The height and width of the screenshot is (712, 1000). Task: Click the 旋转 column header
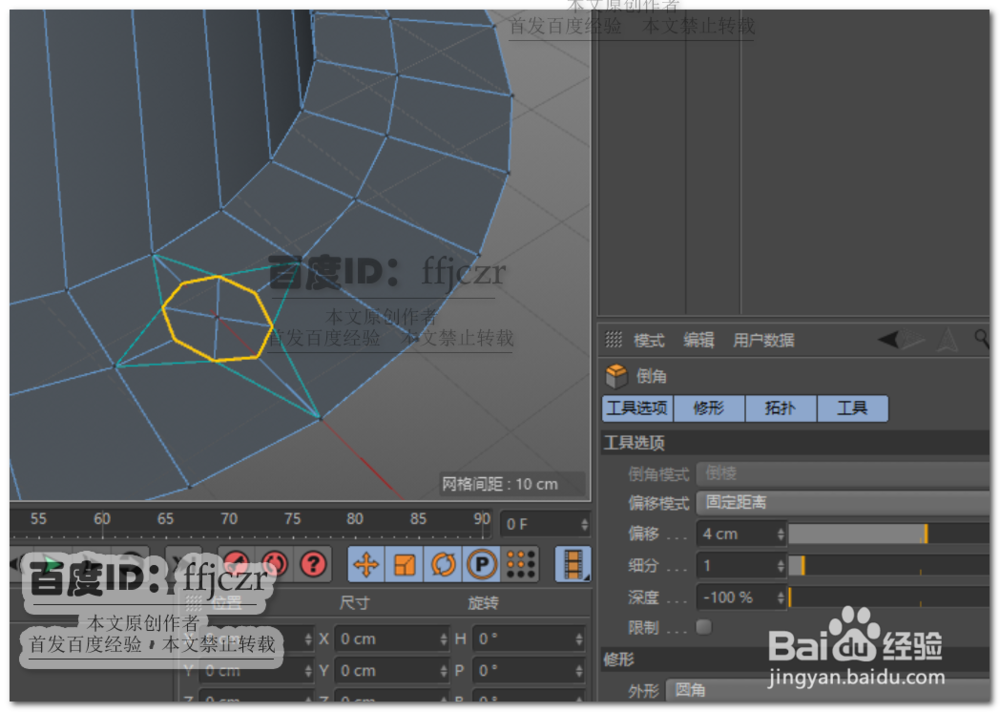click(483, 603)
